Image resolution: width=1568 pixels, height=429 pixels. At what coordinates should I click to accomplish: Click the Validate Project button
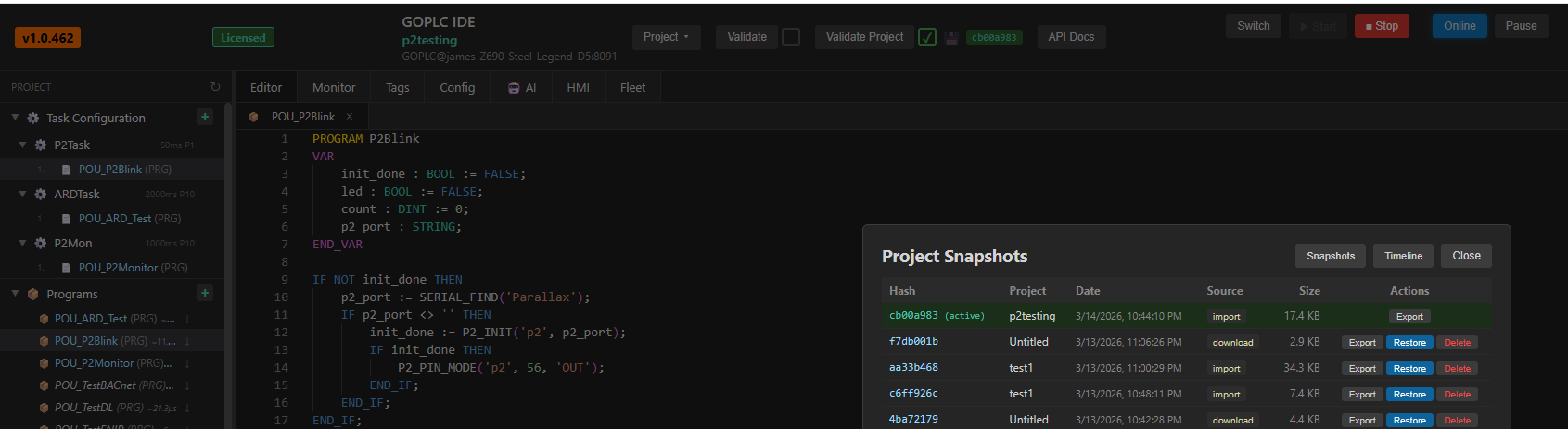coord(865,37)
